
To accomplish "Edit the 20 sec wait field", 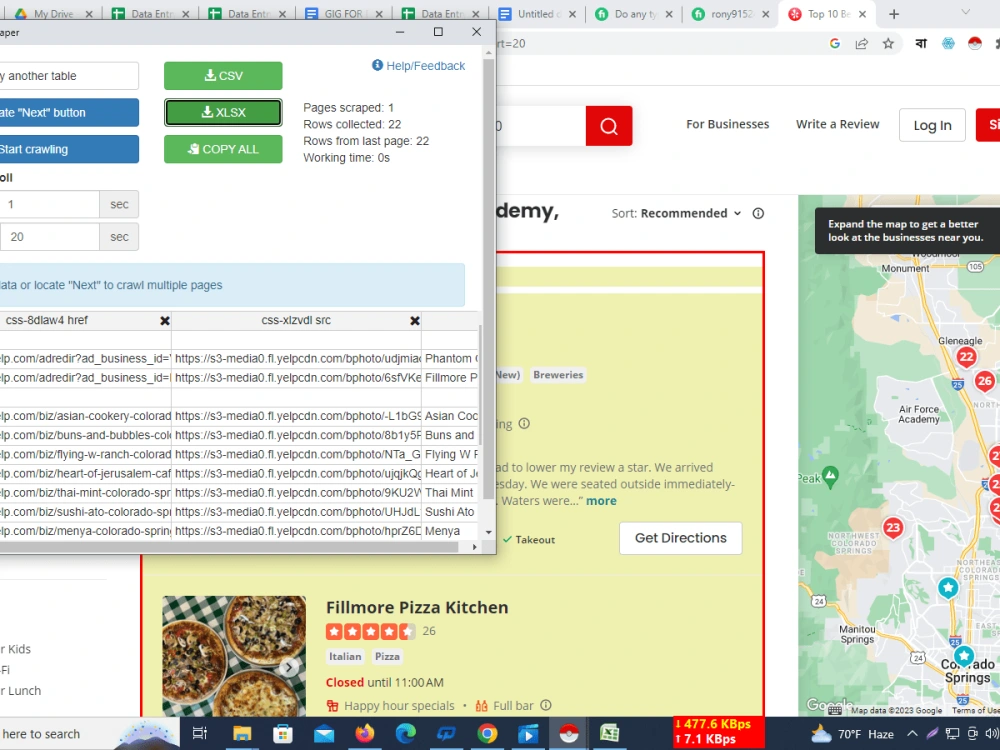I will click(50, 237).
